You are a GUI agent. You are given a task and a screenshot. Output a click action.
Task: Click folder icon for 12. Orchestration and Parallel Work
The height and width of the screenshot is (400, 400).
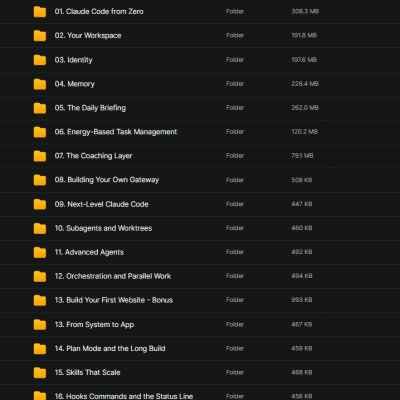[40, 276]
